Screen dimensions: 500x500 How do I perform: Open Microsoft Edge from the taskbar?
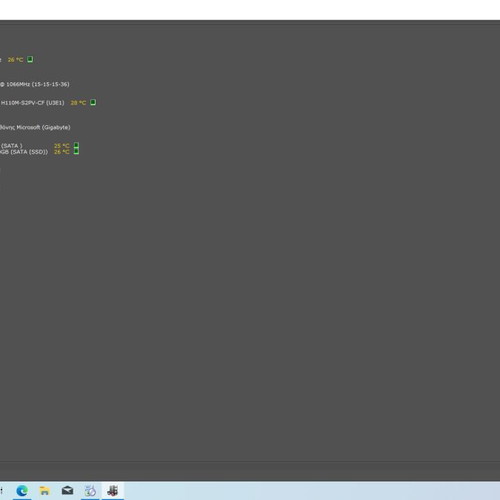(22, 491)
